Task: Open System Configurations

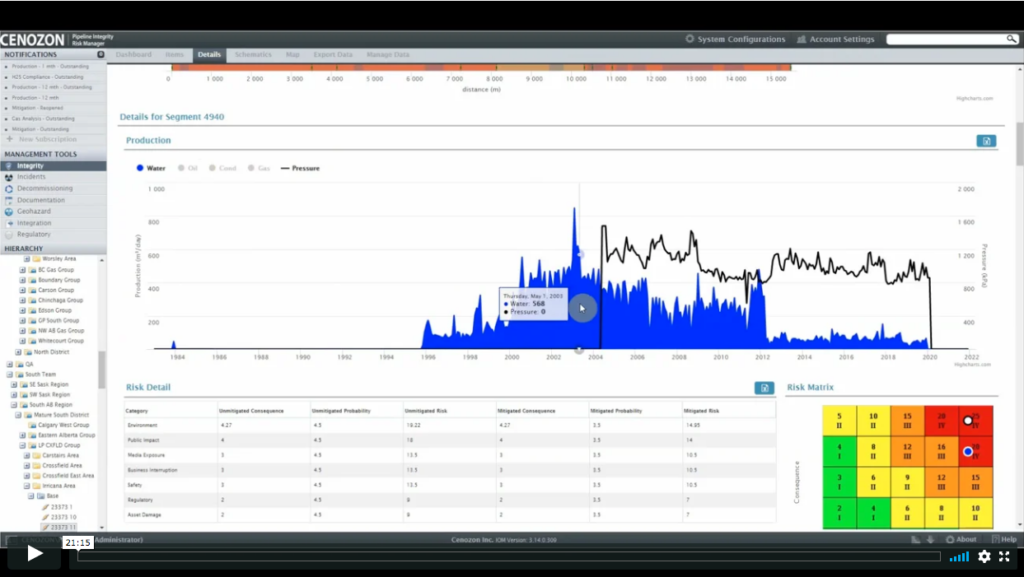Action: [x=735, y=39]
